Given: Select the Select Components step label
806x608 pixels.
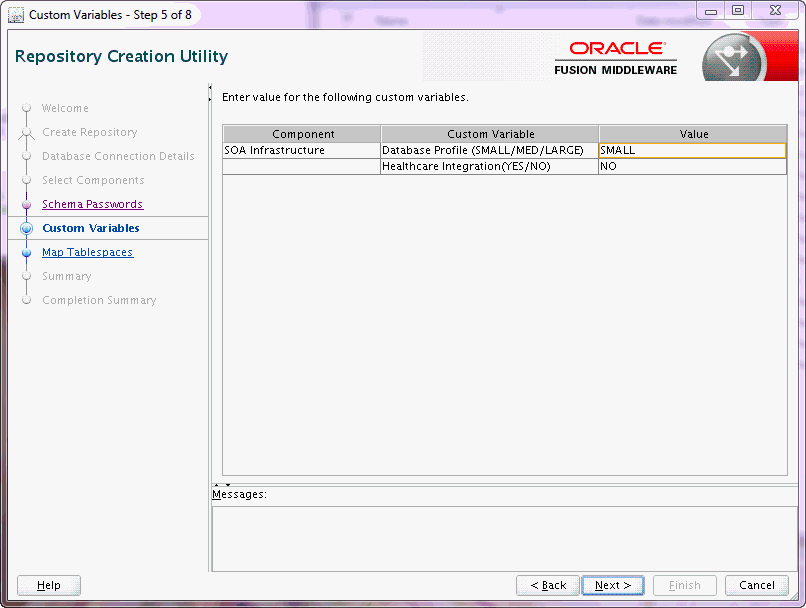Looking at the screenshot, I should tap(93, 180).
